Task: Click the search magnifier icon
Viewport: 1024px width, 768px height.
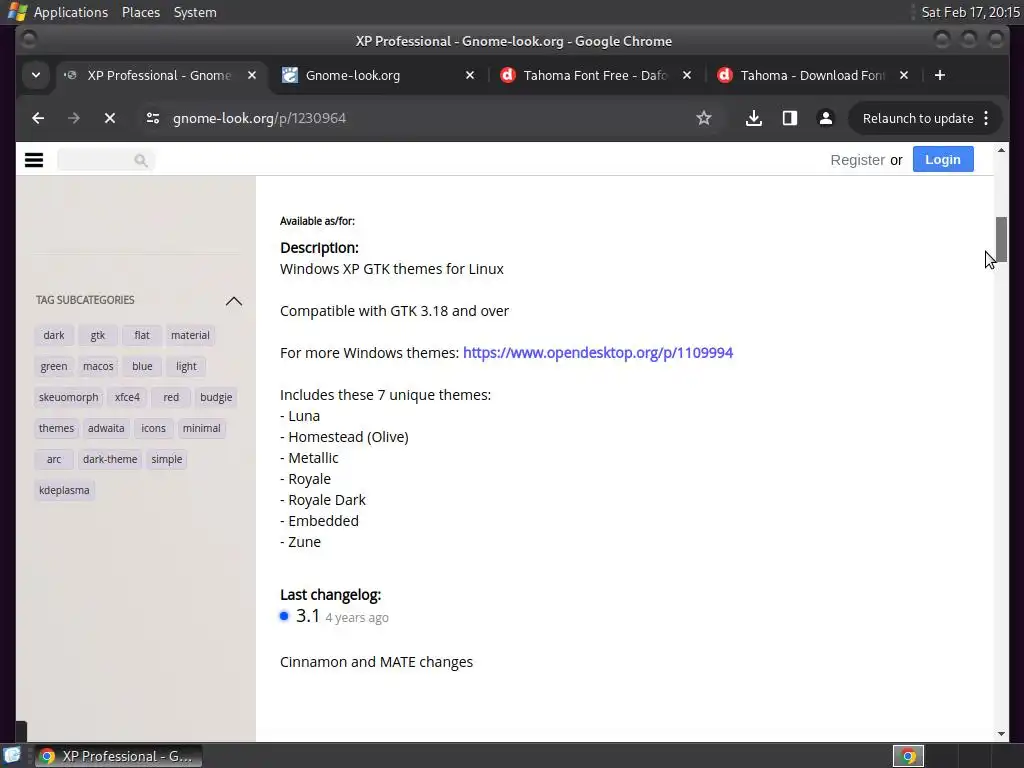Action: pos(140,160)
